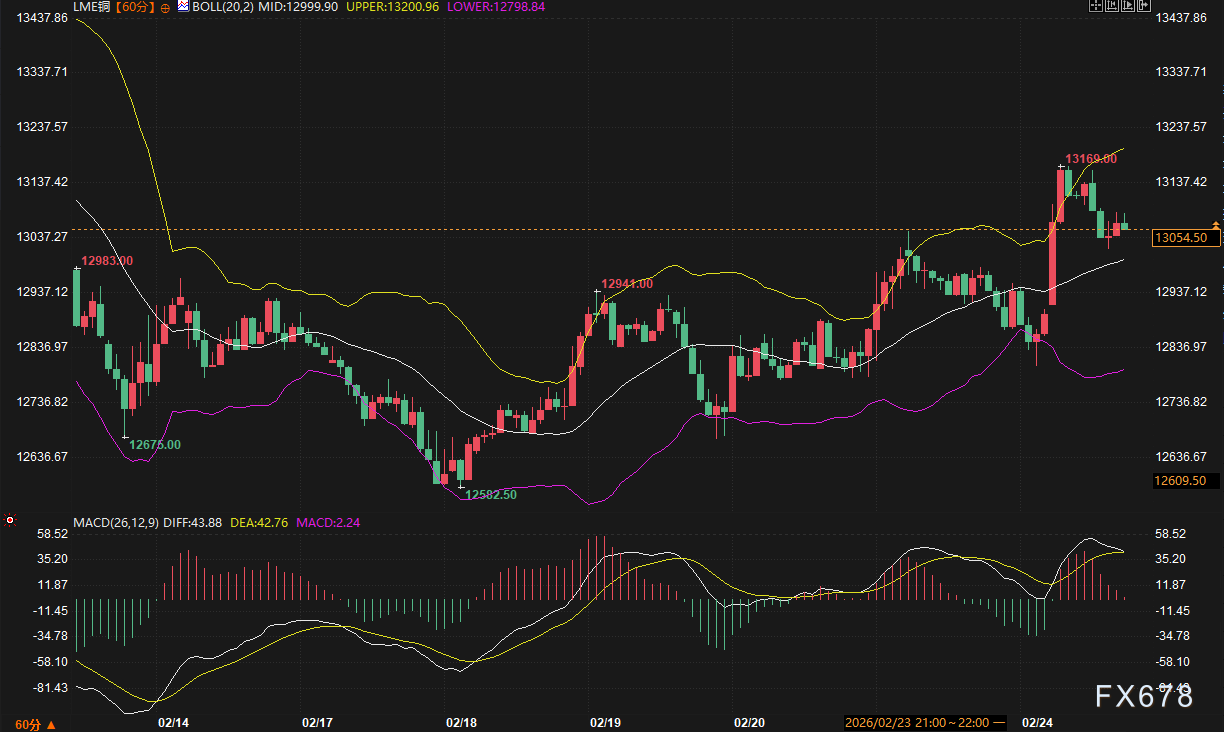Select the 12582.50 low price marker
This screenshot has height=732, width=1224.
[x=491, y=494]
